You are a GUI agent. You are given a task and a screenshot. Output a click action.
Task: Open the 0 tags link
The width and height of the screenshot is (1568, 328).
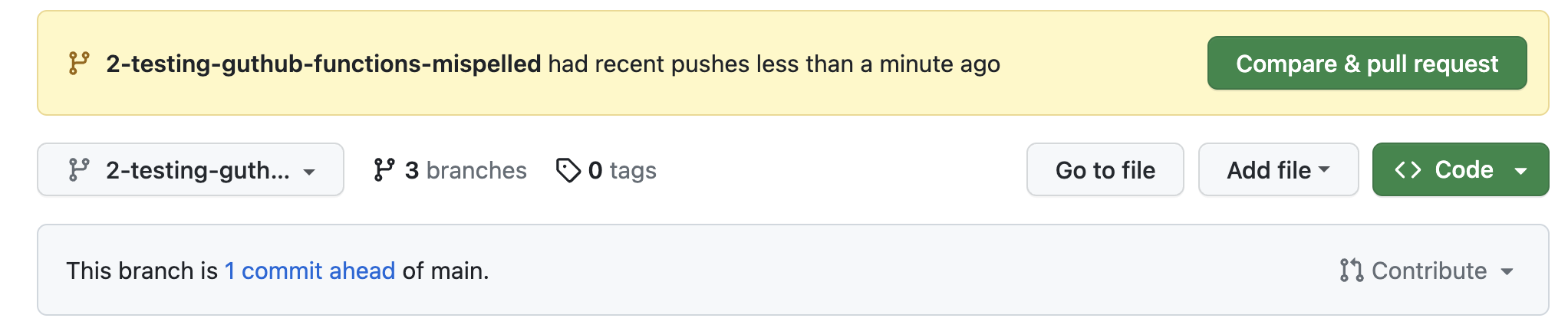click(621, 170)
